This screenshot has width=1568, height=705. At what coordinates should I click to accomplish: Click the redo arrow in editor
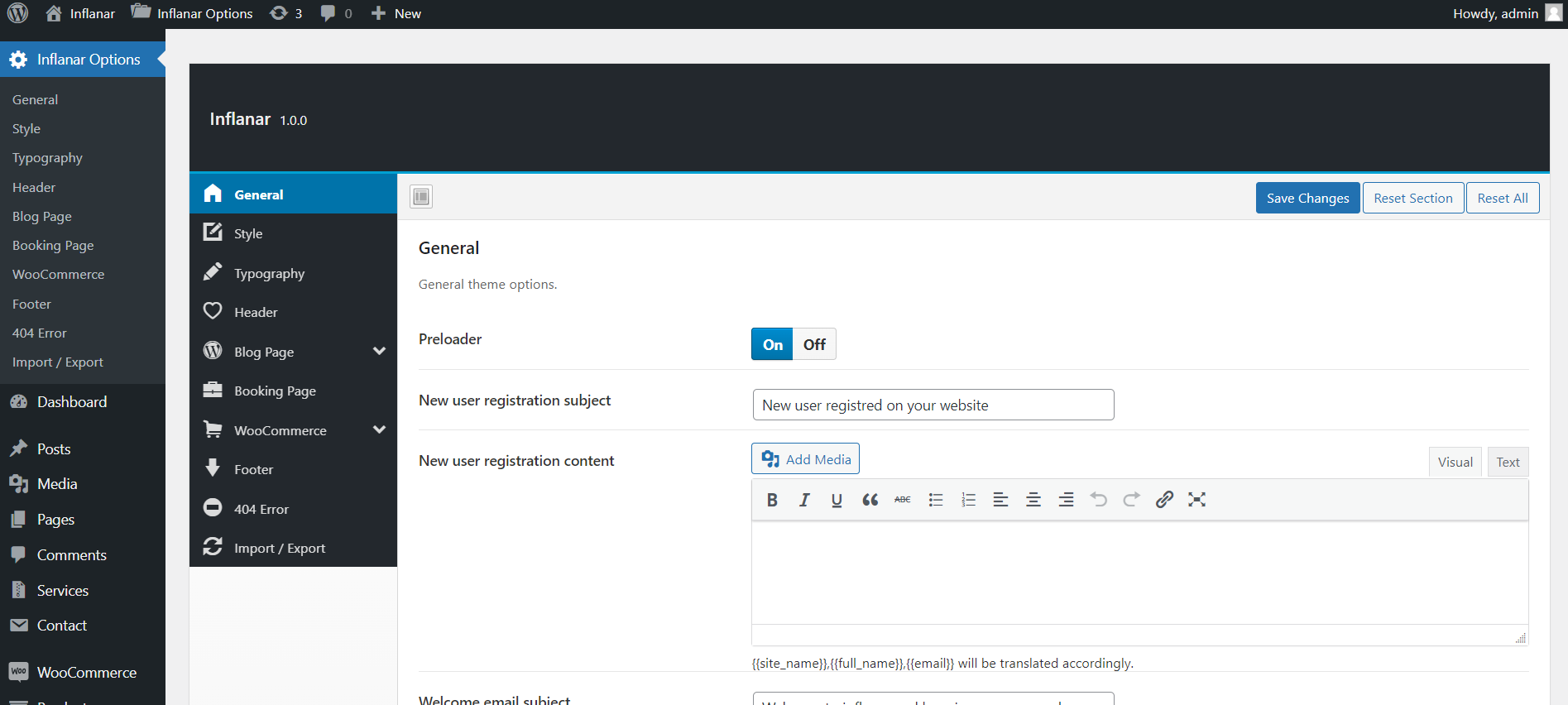click(x=1131, y=500)
